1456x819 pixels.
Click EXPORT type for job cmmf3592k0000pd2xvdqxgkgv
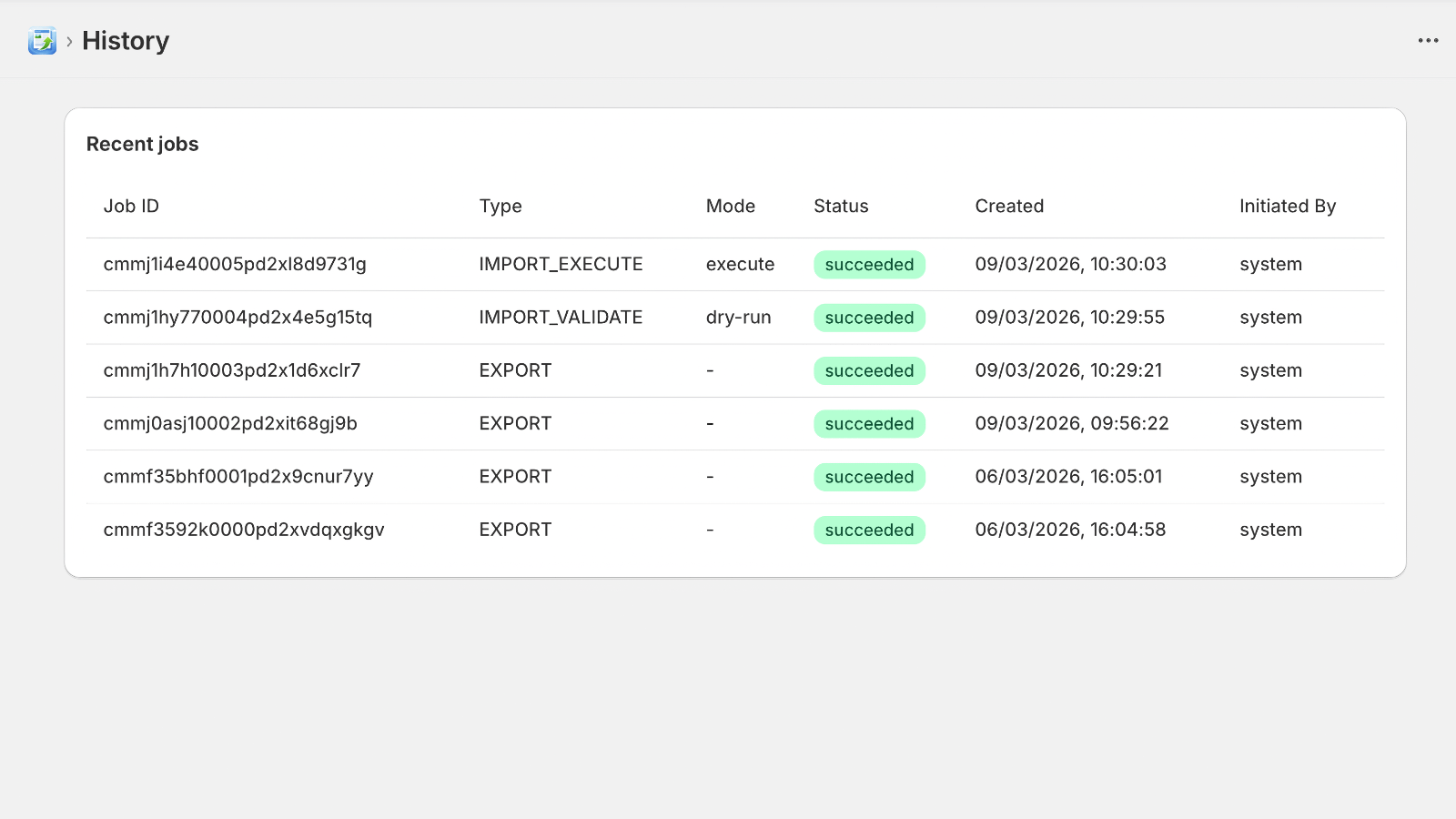point(515,530)
